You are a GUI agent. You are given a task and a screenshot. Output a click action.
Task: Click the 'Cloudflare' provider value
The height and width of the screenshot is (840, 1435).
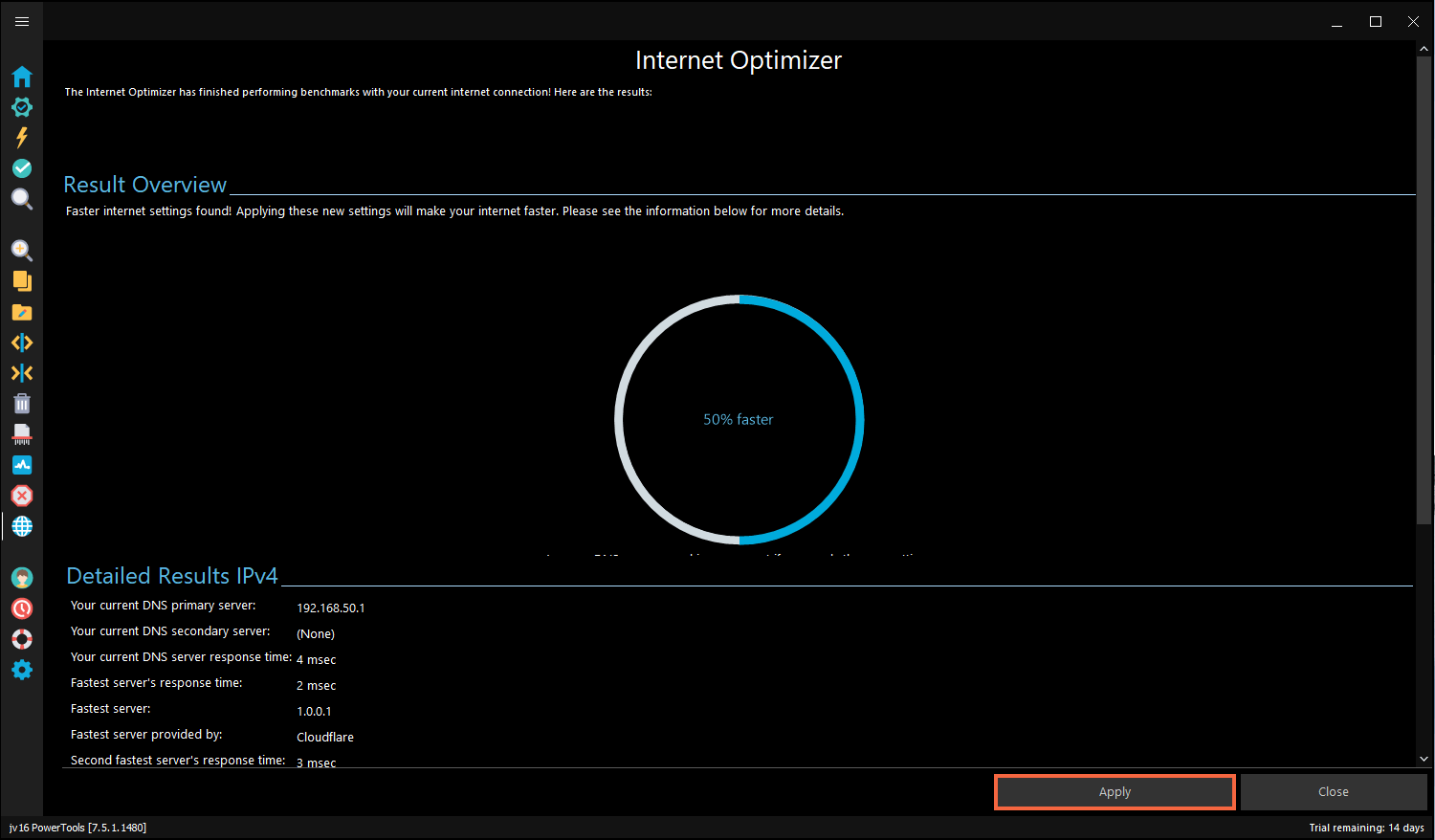pyautogui.click(x=325, y=738)
